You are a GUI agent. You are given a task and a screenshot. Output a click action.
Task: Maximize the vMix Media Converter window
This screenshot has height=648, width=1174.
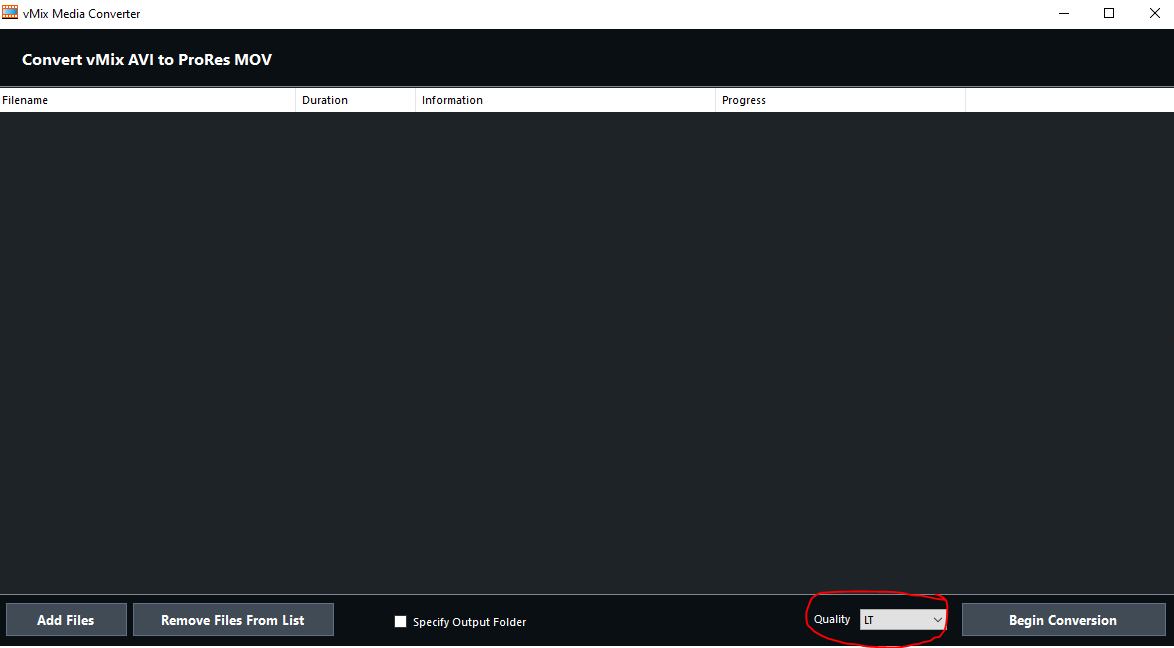pos(1109,13)
